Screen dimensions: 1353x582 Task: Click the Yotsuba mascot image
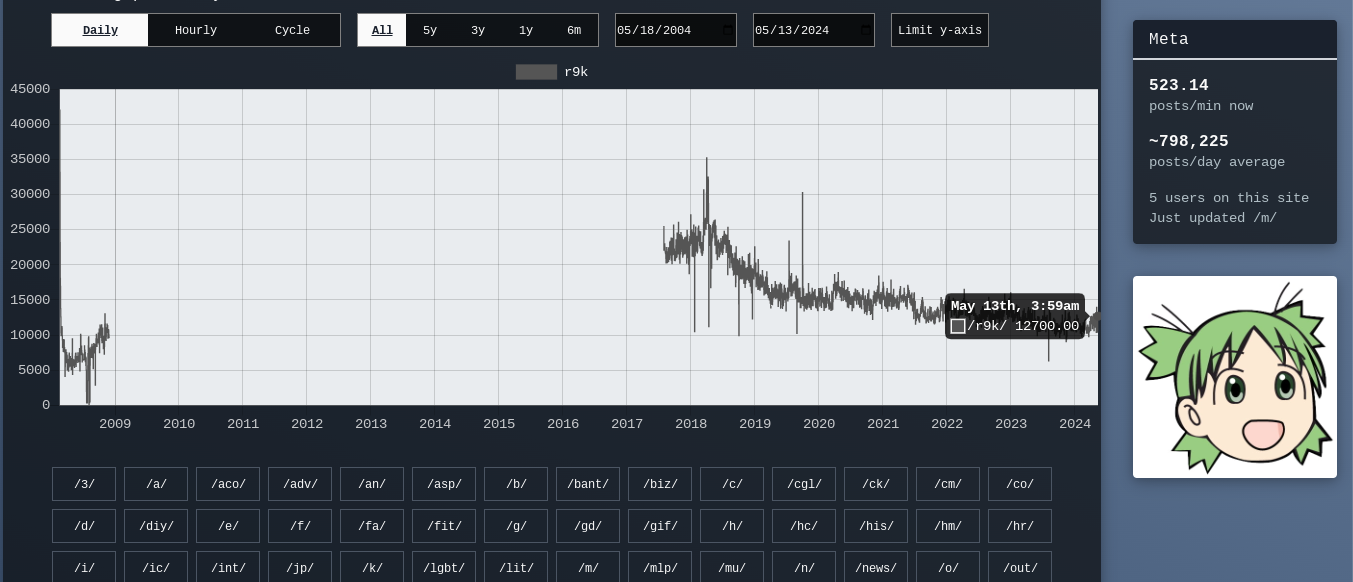1234,377
